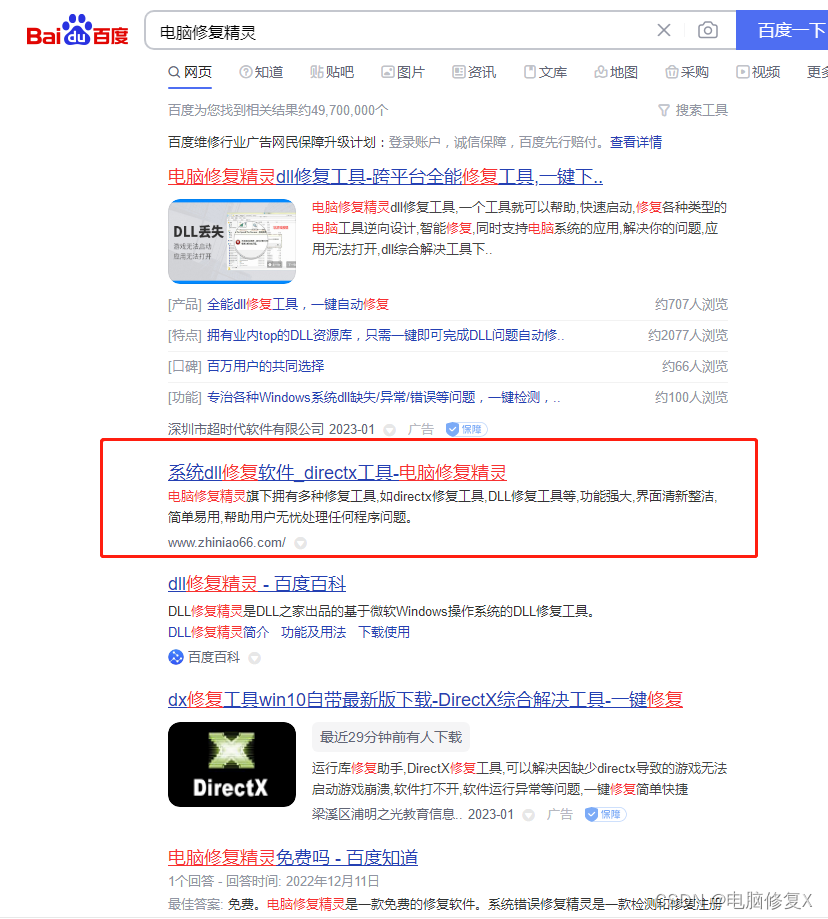
Task: Open the 图片 tab
Action: click(403, 72)
